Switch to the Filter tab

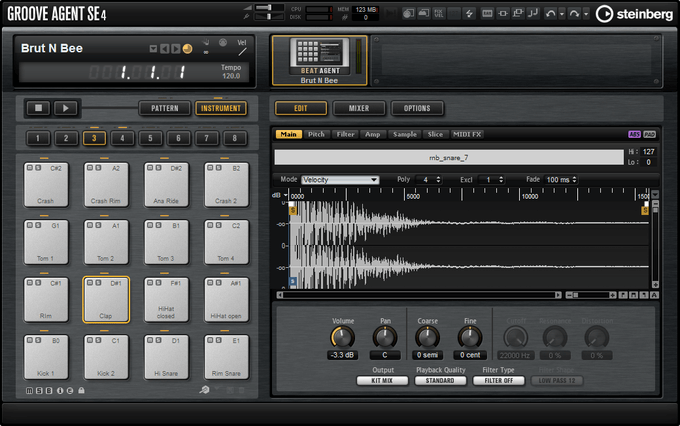[346, 134]
